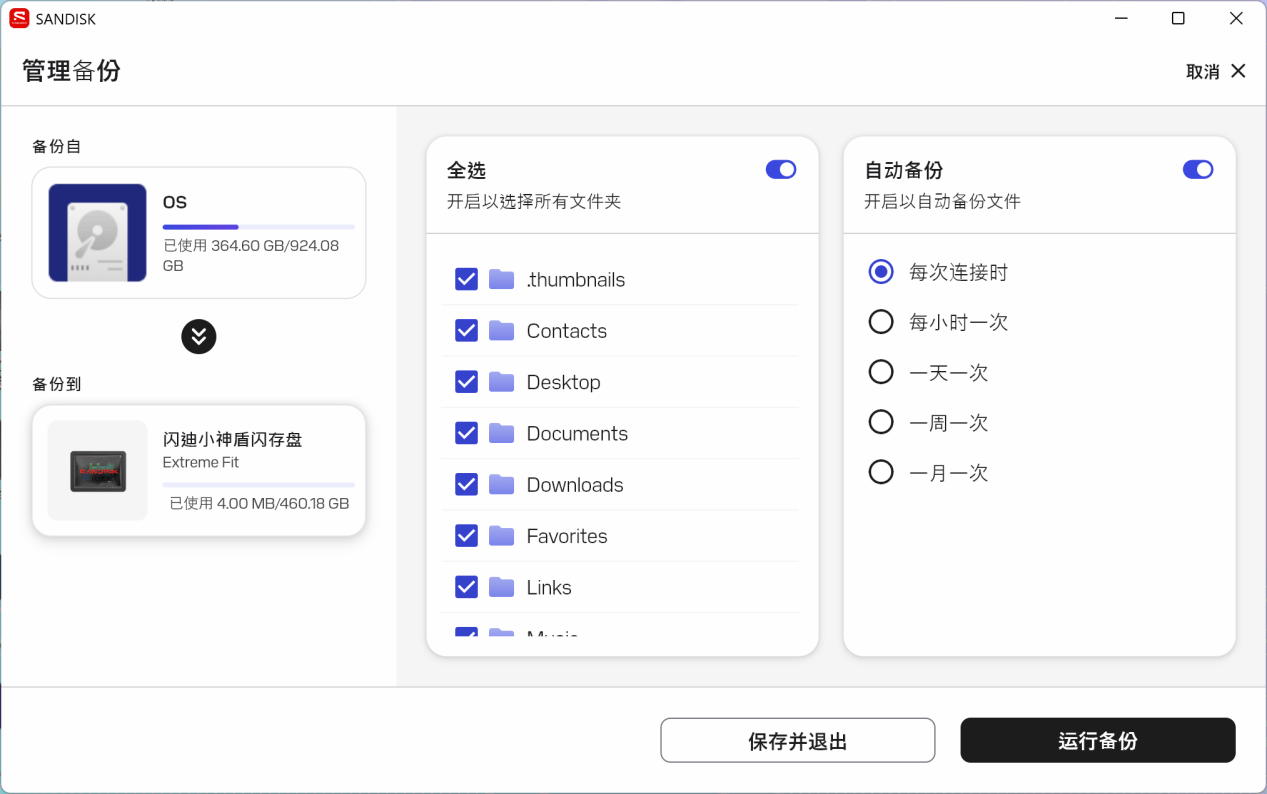
Task: Toggle the 全选 select-all switch
Action: (781, 170)
